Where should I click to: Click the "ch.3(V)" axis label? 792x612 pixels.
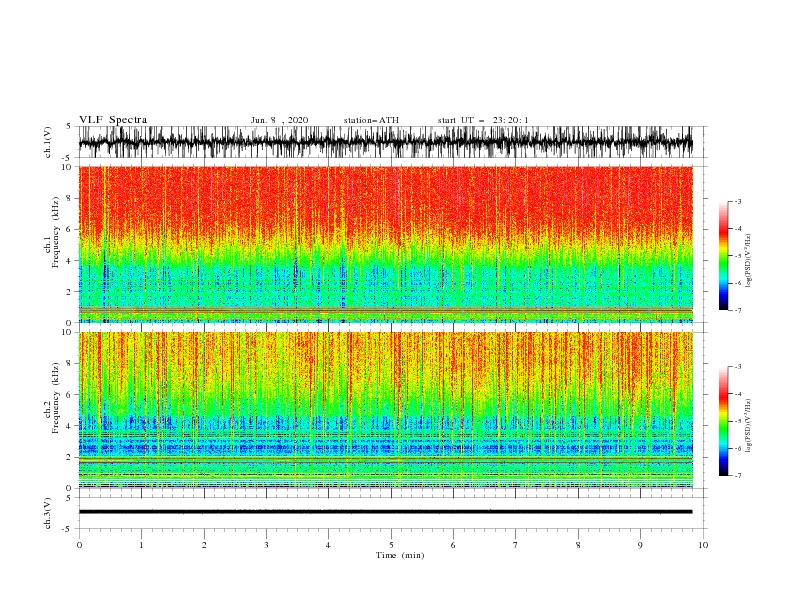pyautogui.click(x=48, y=513)
